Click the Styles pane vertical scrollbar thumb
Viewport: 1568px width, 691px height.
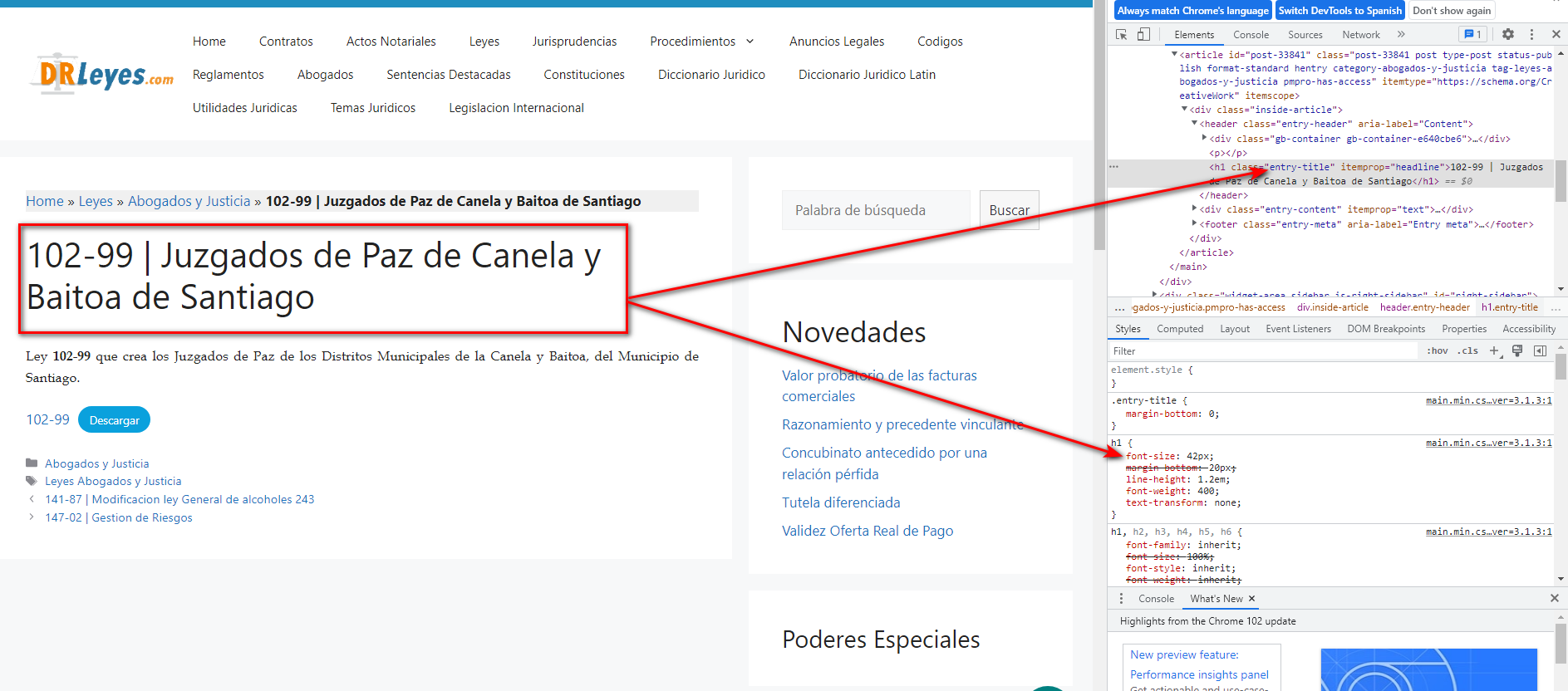[x=1561, y=366]
